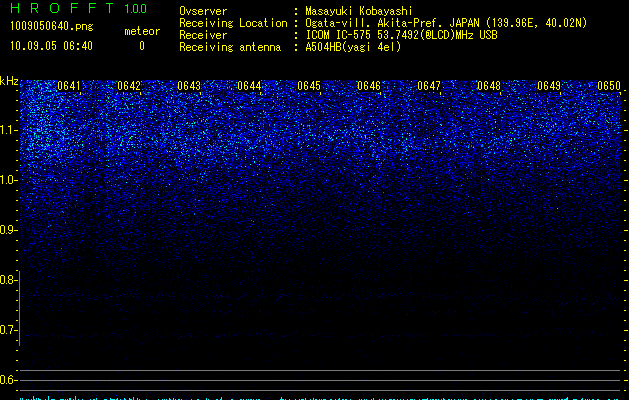
Task: Select the filename 1009050640.png
Action: [52, 26]
